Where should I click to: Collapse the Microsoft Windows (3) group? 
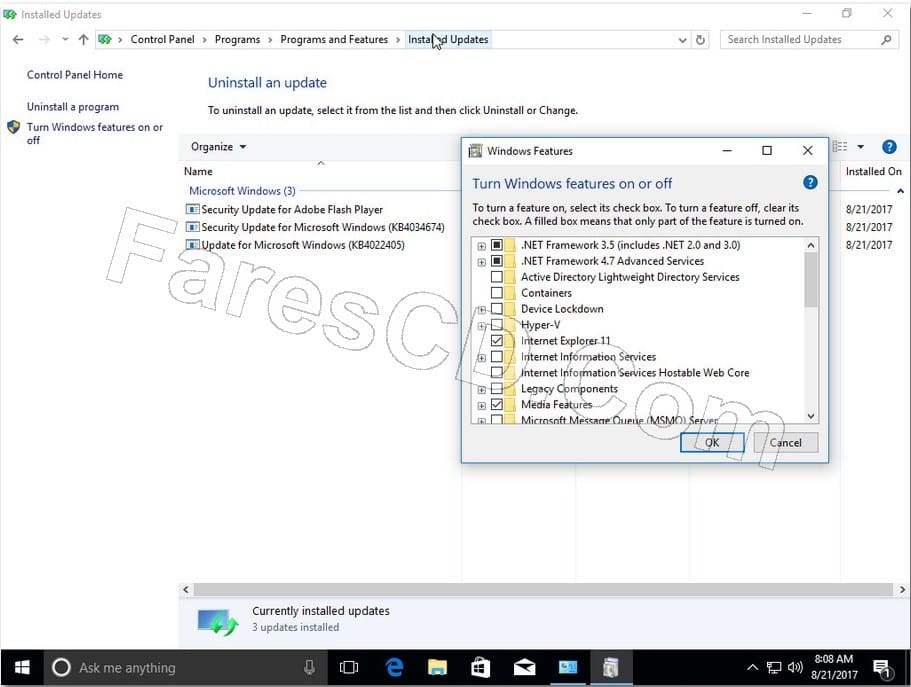coord(900,191)
